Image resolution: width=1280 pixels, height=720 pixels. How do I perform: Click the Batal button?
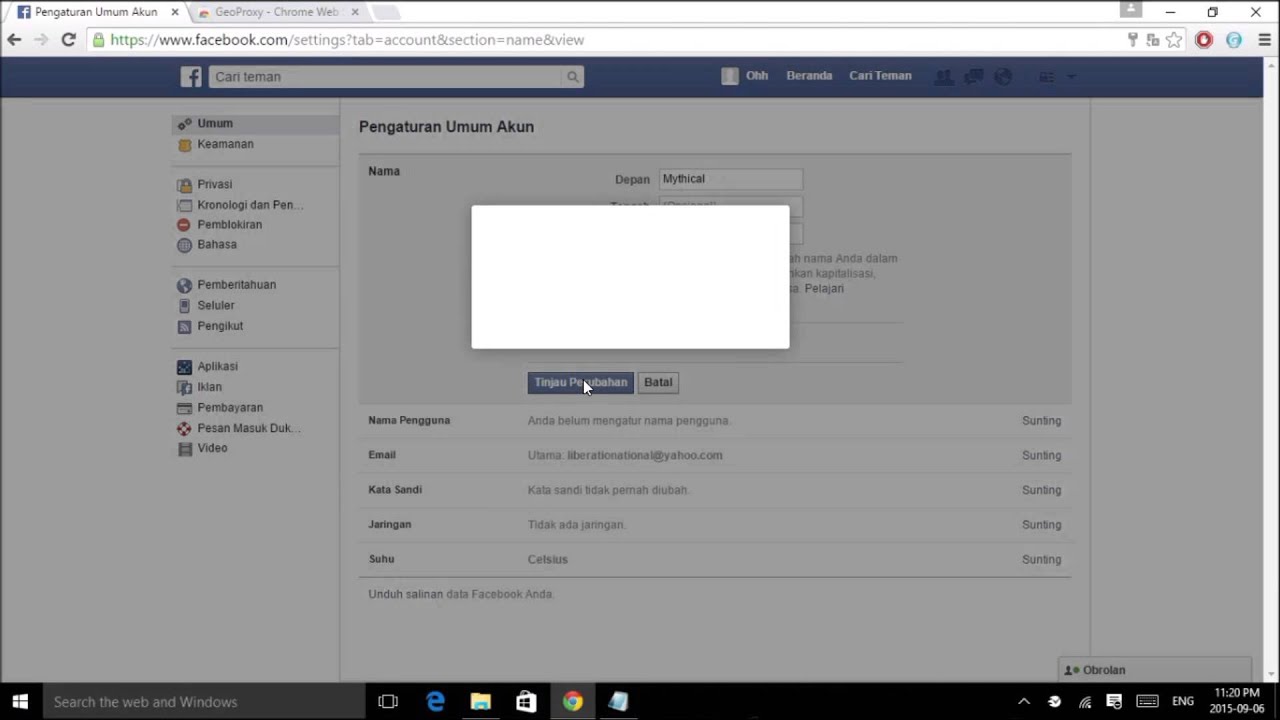[x=658, y=383]
